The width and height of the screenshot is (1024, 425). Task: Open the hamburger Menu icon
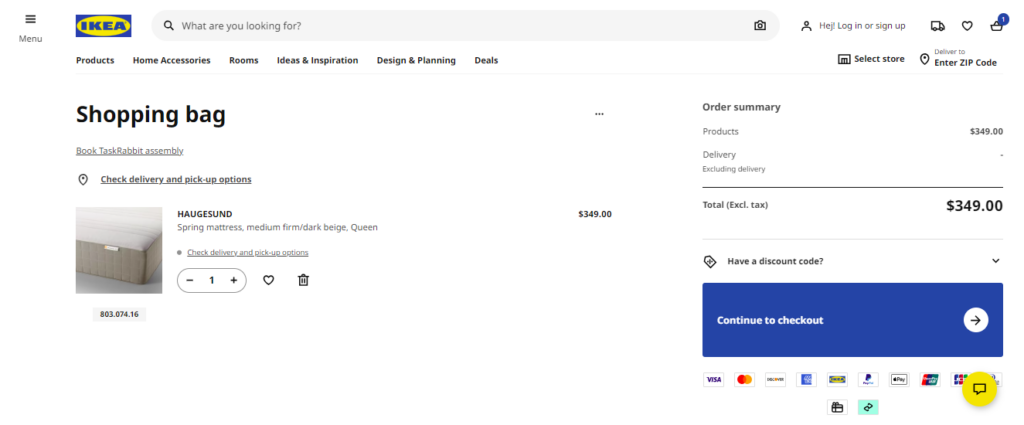(x=30, y=20)
